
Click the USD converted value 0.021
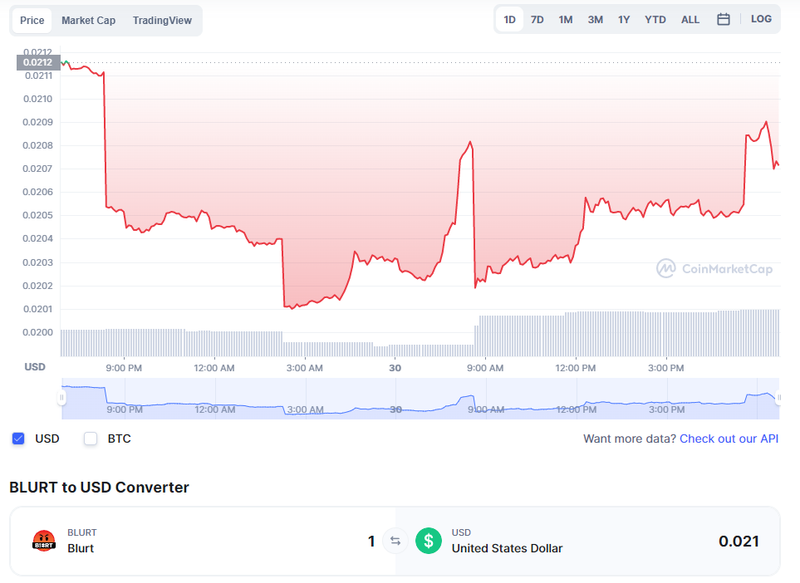click(x=738, y=541)
